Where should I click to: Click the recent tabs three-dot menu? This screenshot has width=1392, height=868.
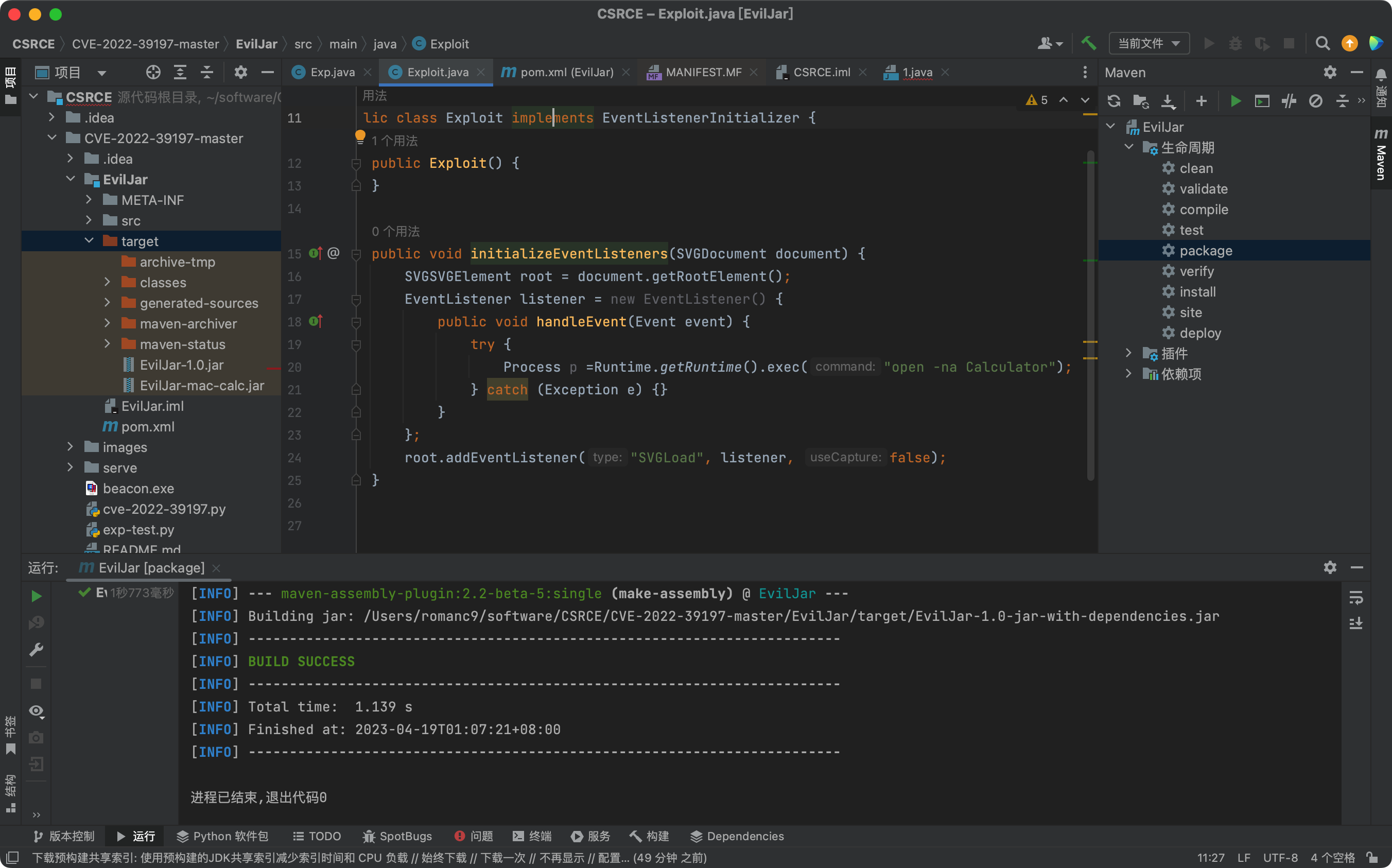(x=1085, y=72)
